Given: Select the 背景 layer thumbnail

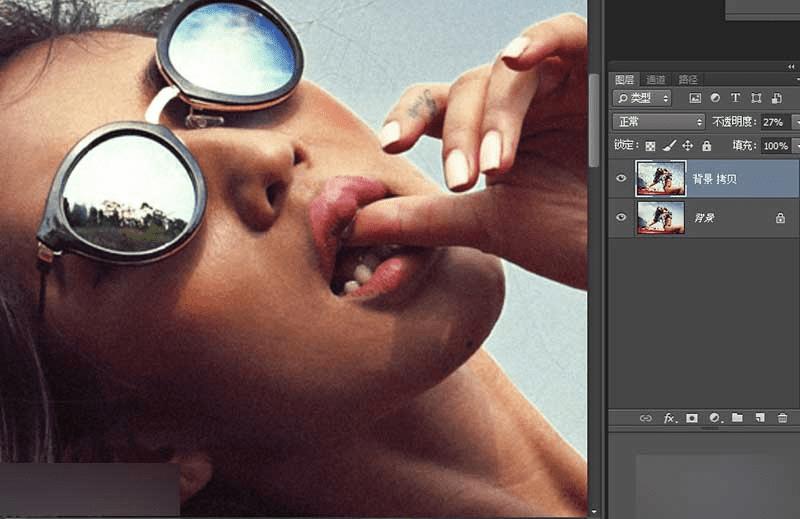Looking at the screenshot, I should (x=661, y=217).
